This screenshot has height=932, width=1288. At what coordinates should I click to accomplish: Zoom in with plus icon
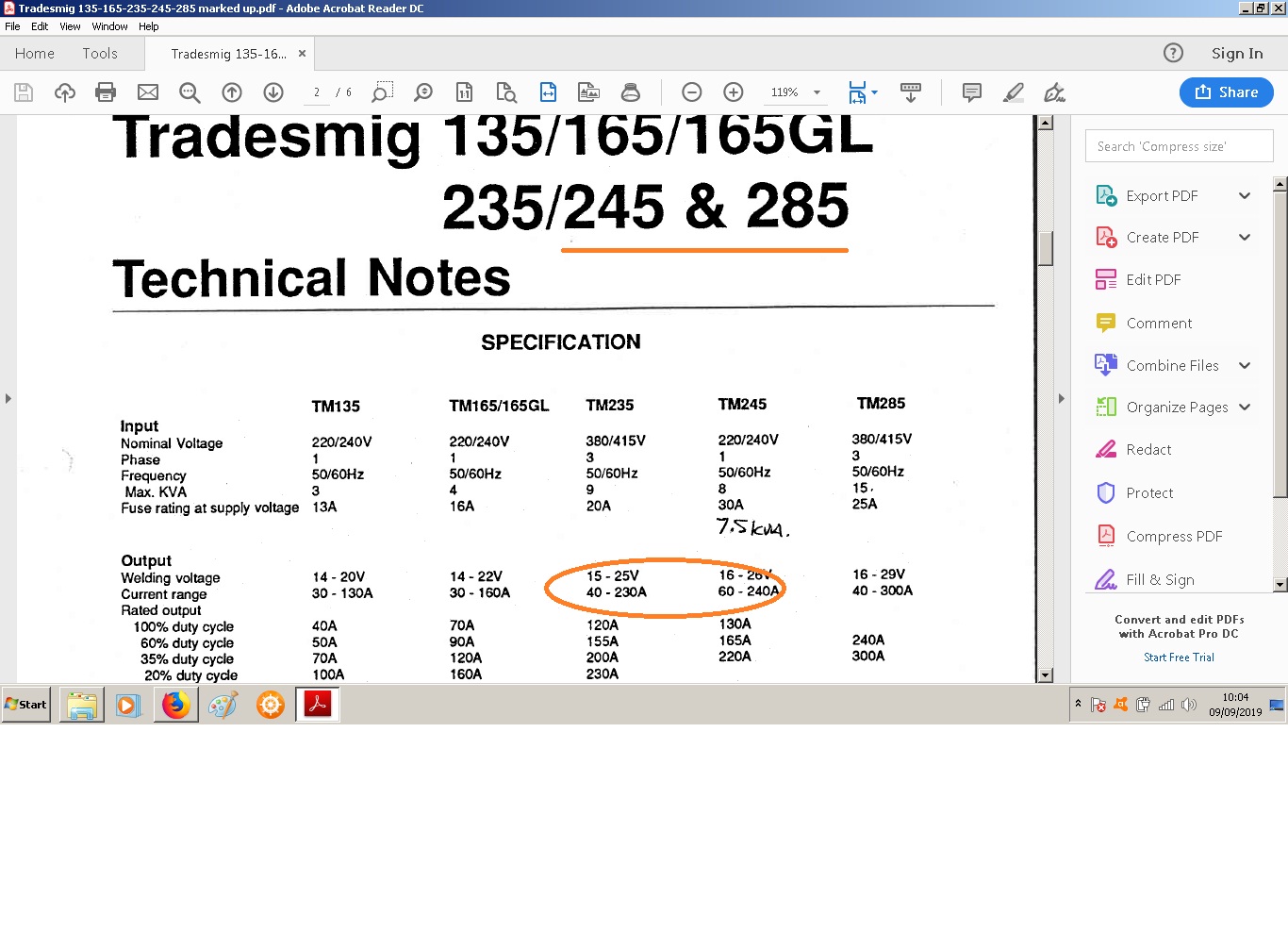734,92
